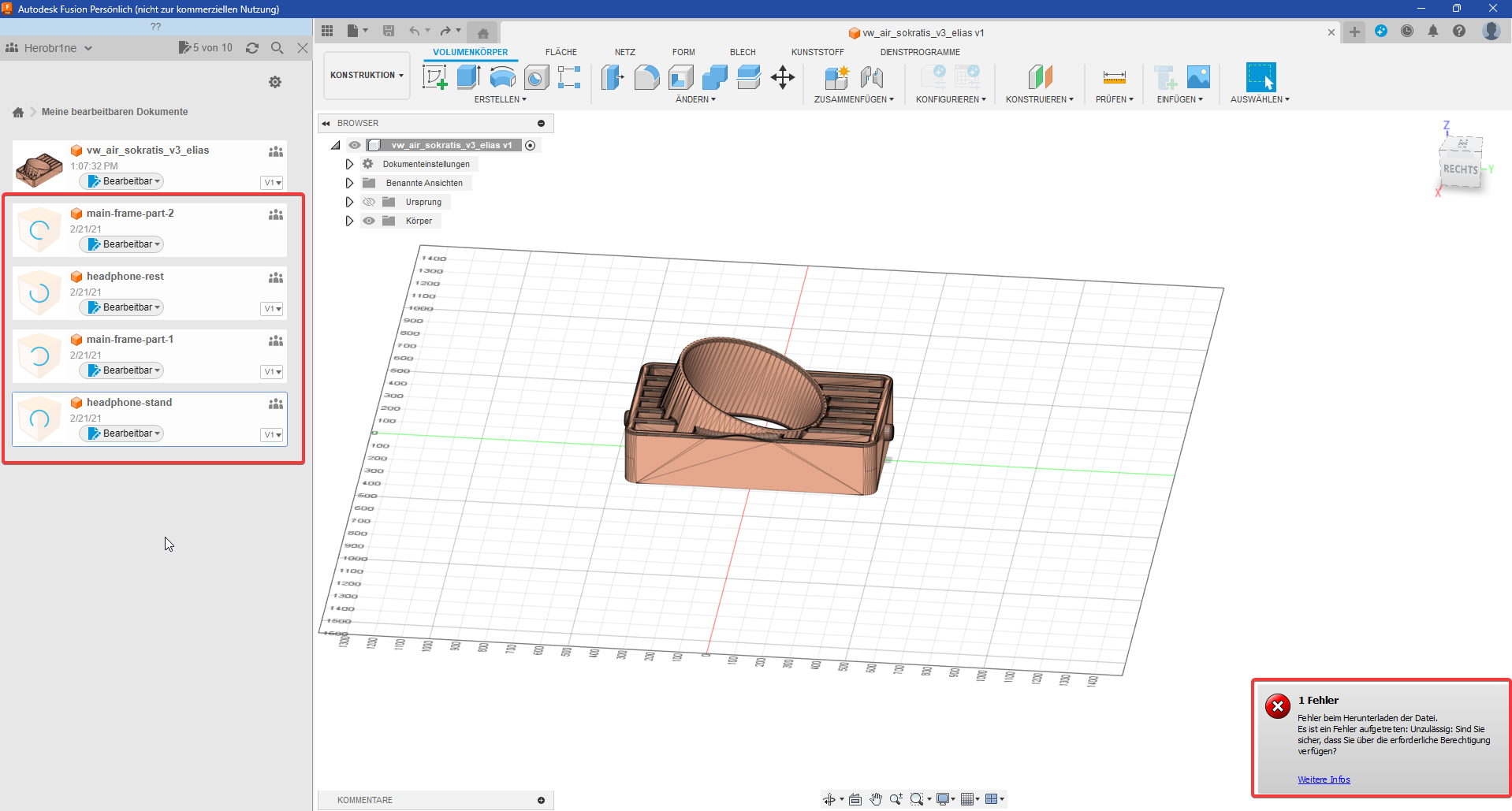Viewport: 1512px width, 811px height.
Task: Expand the Benannte Ansichten tree node
Action: point(349,182)
